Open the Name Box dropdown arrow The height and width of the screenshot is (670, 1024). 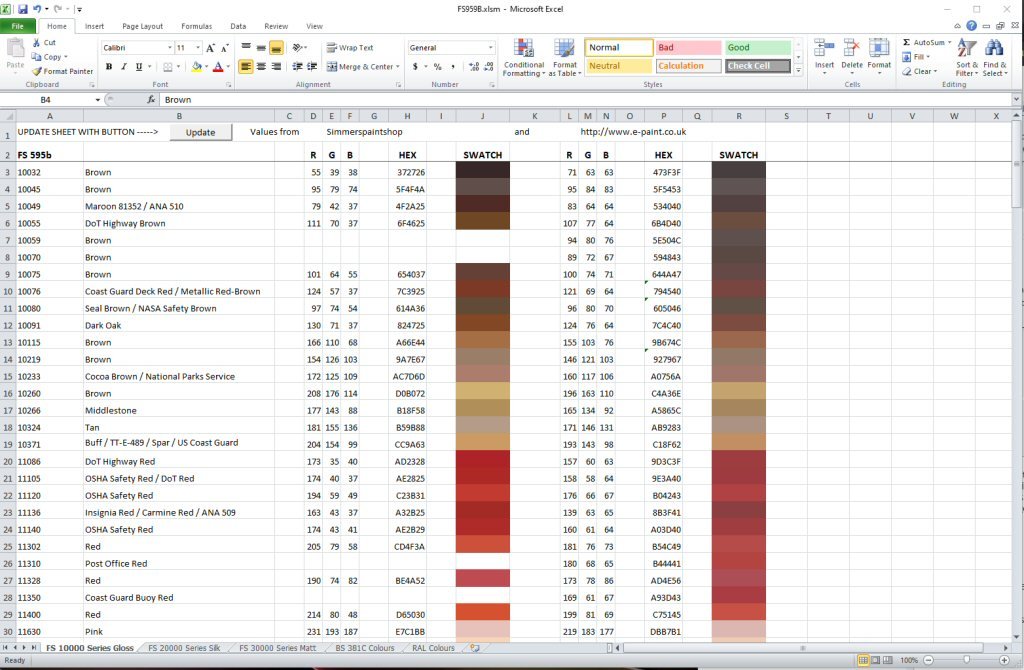97,100
